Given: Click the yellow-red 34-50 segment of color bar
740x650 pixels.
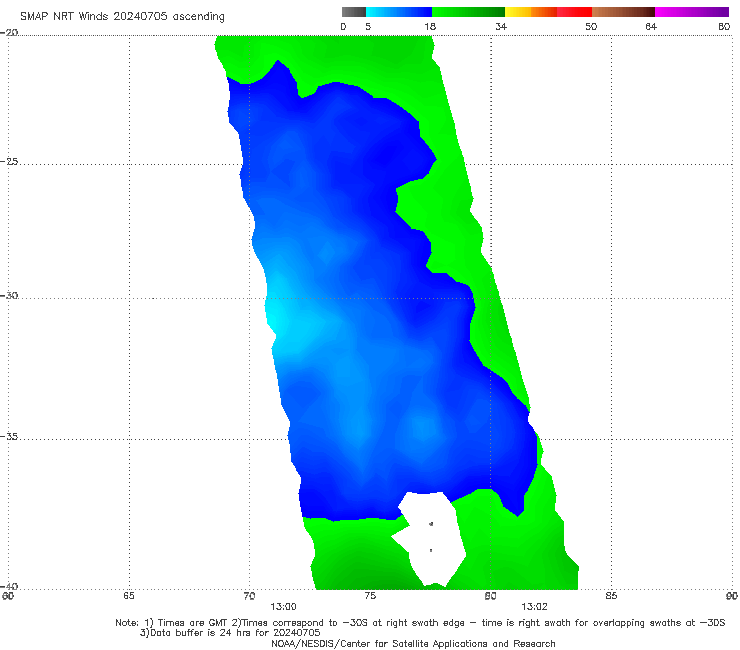Looking at the screenshot, I should click(548, 12).
